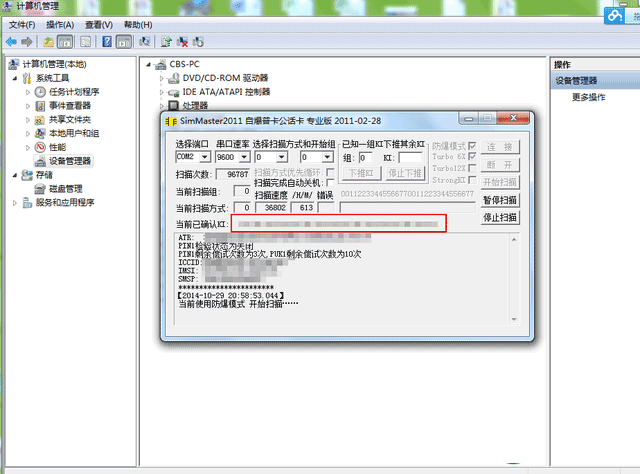Click the scan for hardware changes icon
640x474 pixels.
144,42
